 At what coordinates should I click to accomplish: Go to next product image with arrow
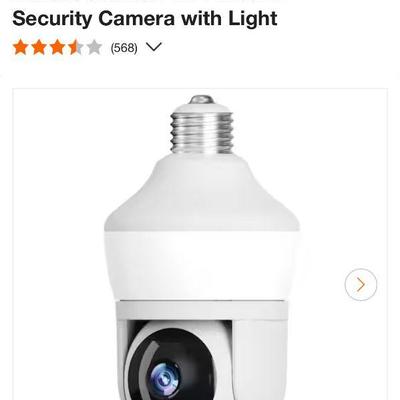(361, 285)
